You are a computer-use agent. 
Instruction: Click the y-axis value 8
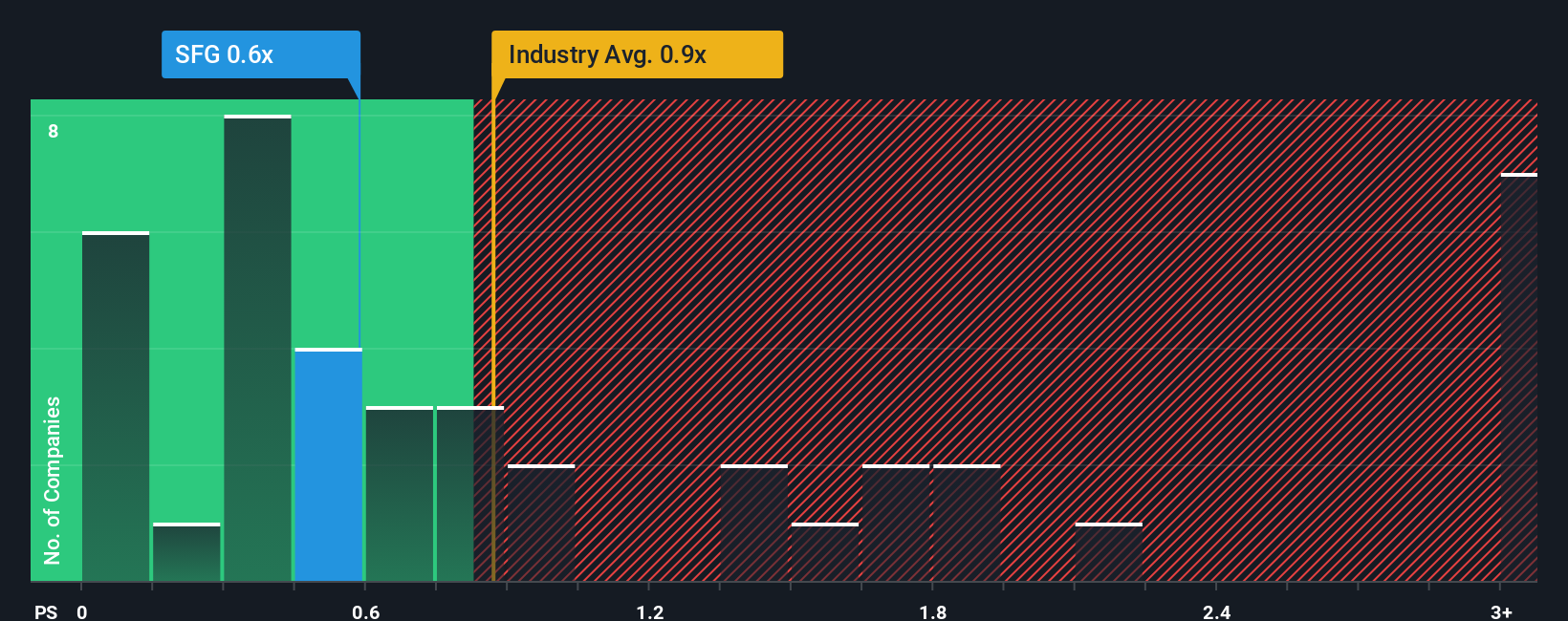[x=54, y=131]
